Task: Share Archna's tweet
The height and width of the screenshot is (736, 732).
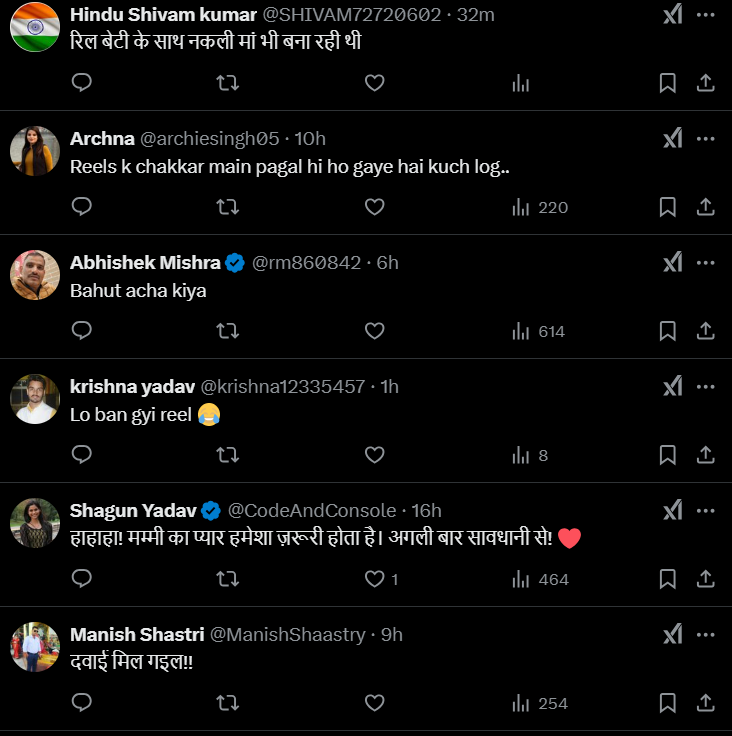Action: coord(705,207)
